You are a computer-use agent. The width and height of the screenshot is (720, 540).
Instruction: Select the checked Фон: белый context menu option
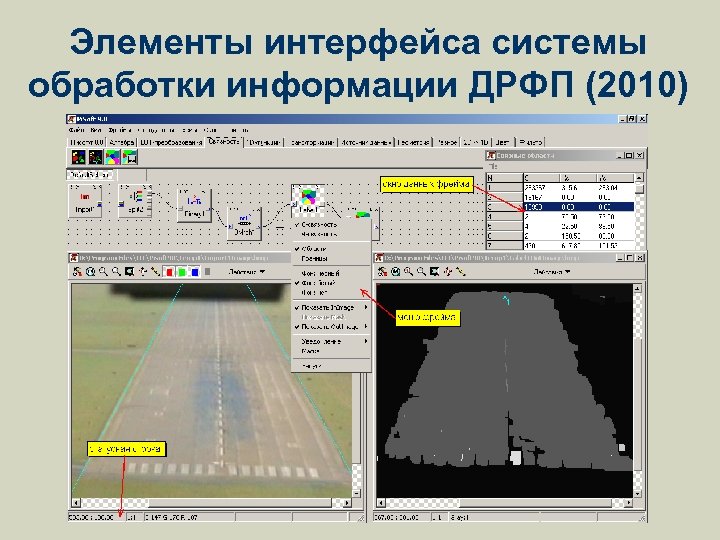click(331, 283)
